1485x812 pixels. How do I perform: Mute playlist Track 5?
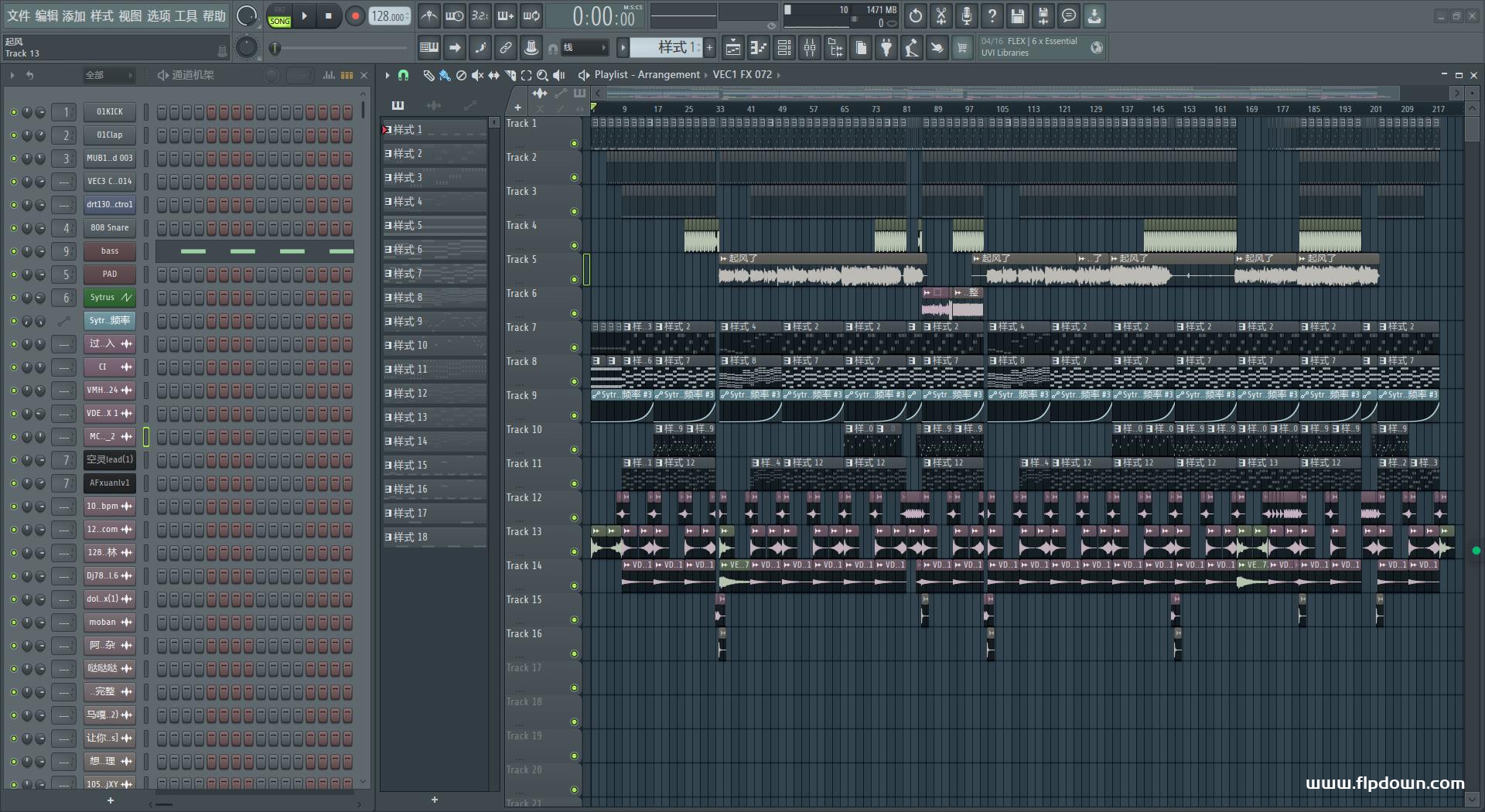pyautogui.click(x=574, y=279)
